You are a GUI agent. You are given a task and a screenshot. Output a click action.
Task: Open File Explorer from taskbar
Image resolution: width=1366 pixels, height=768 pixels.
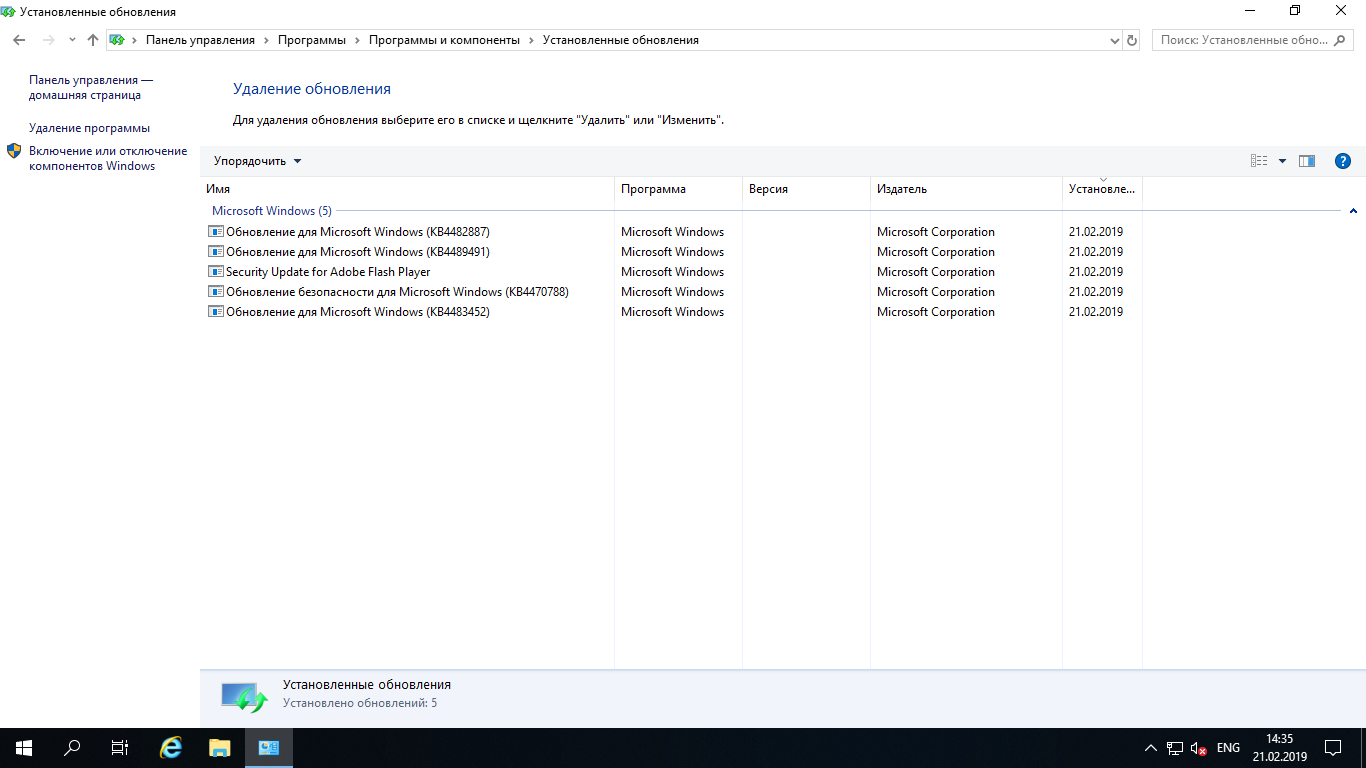click(x=220, y=748)
